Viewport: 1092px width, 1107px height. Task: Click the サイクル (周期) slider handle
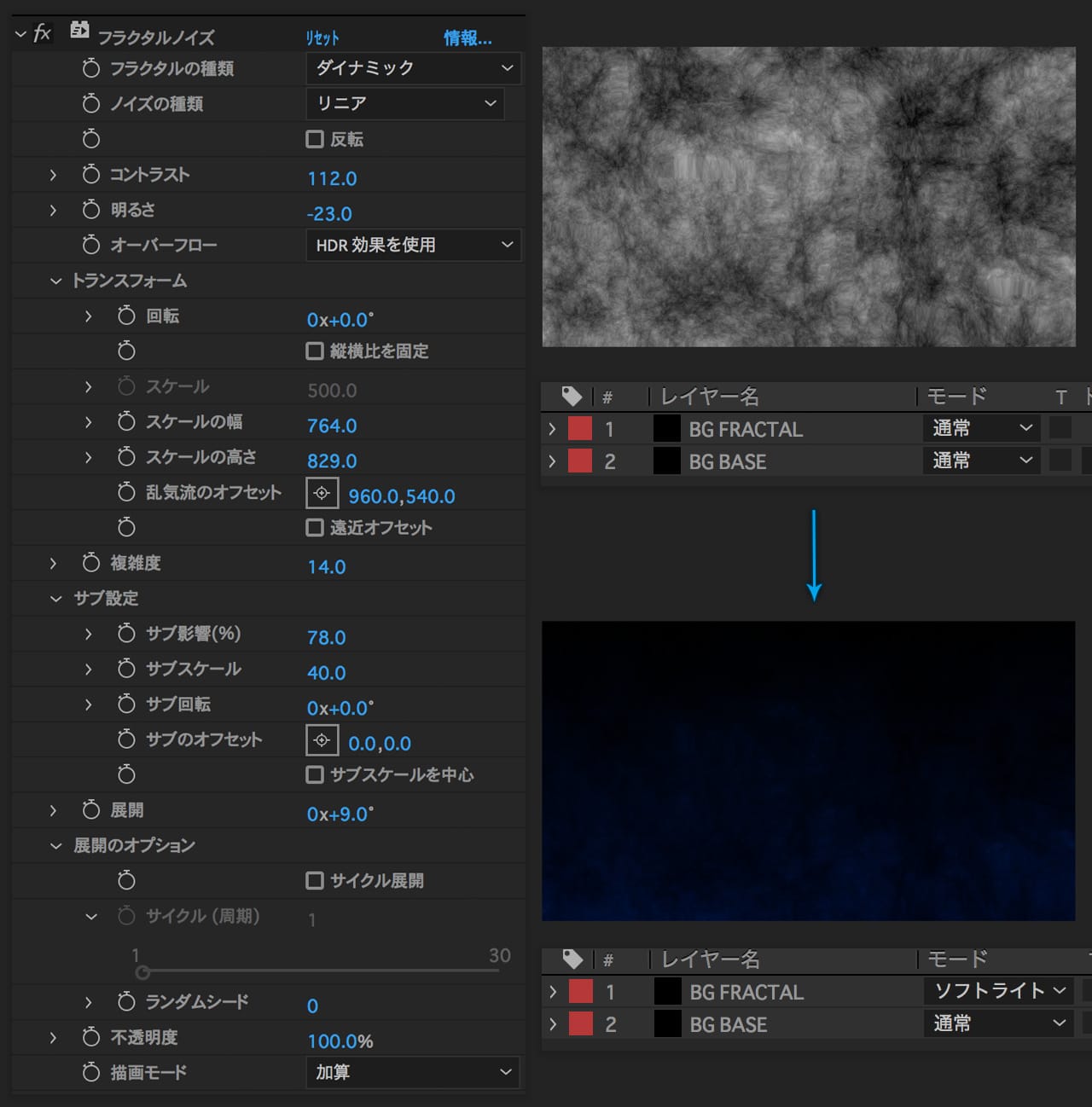142,972
